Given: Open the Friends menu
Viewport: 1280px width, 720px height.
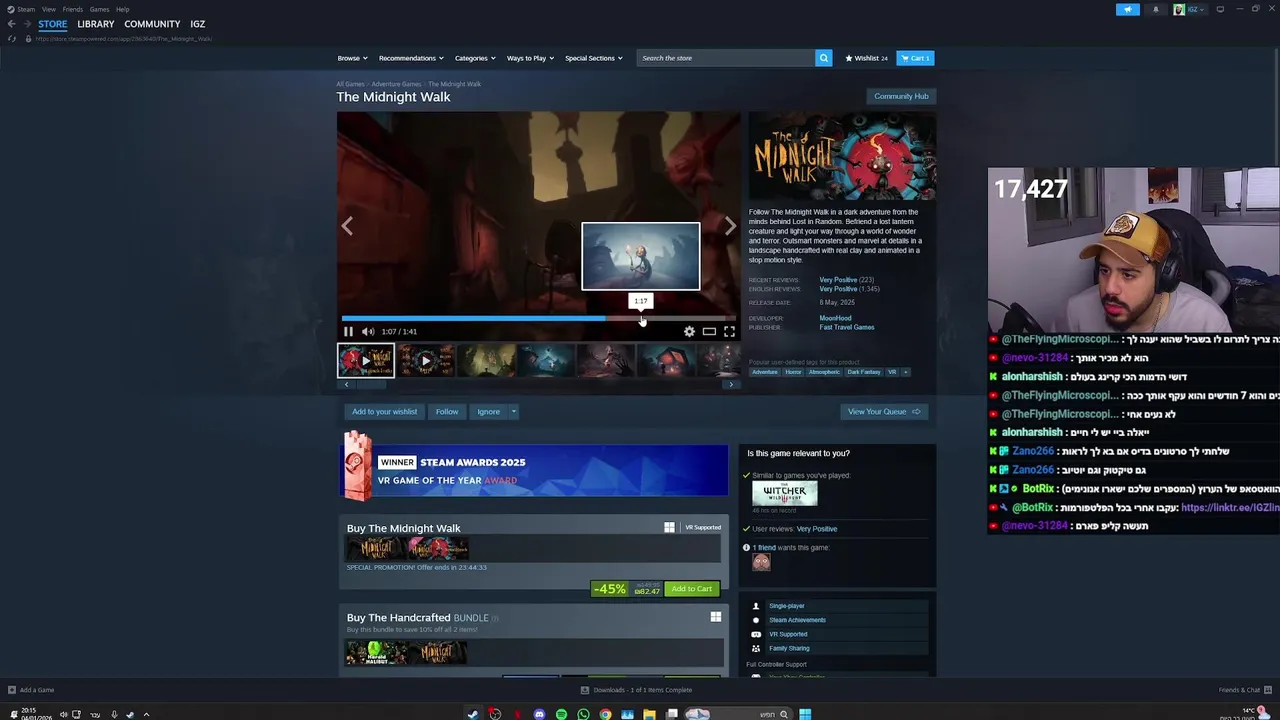Looking at the screenshot, I should coord(73,9).
